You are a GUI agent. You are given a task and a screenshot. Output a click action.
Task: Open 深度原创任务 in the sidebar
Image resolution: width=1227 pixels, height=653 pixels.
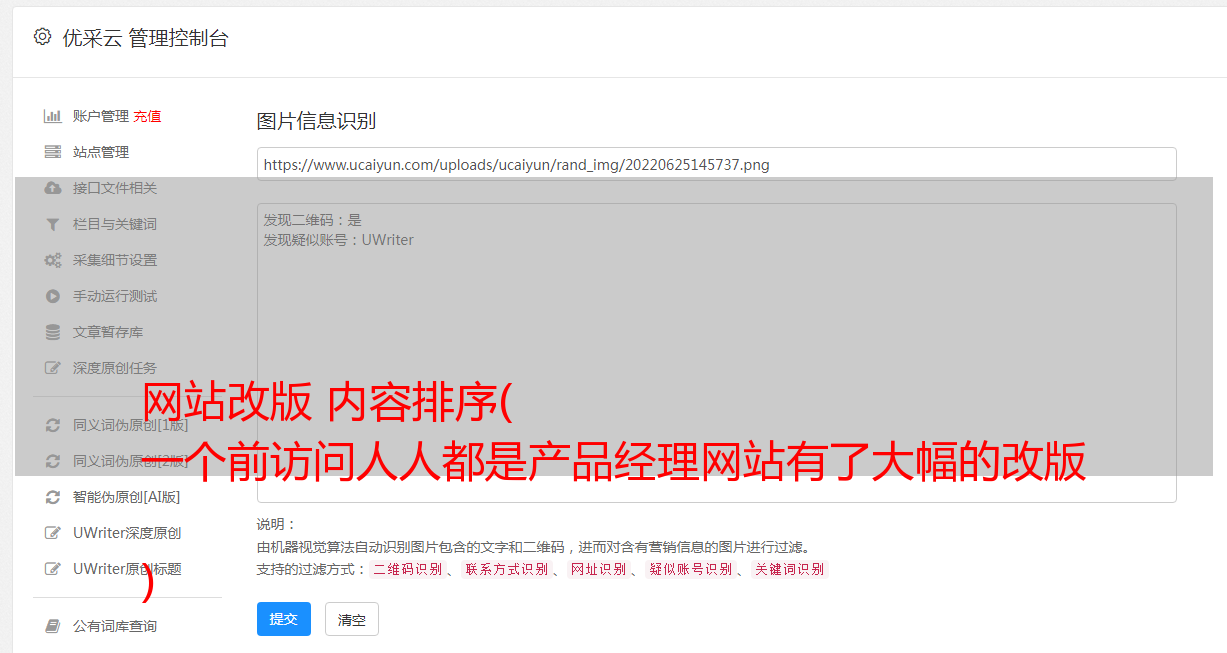(114, 368)
